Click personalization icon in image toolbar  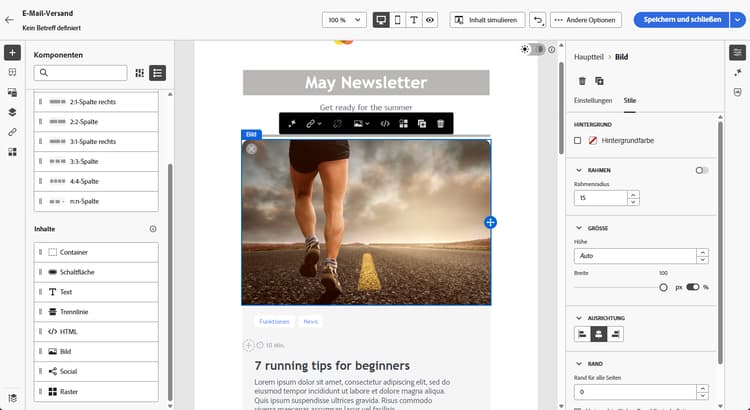(292, 123)
